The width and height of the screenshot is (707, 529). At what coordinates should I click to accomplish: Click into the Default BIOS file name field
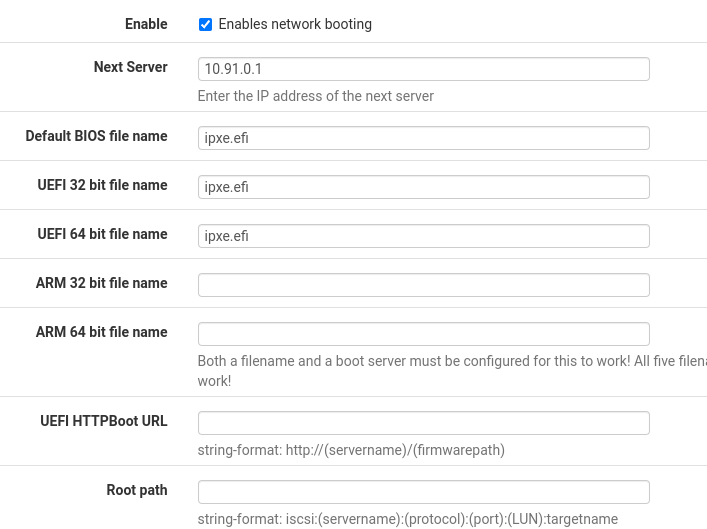[423, 138]
